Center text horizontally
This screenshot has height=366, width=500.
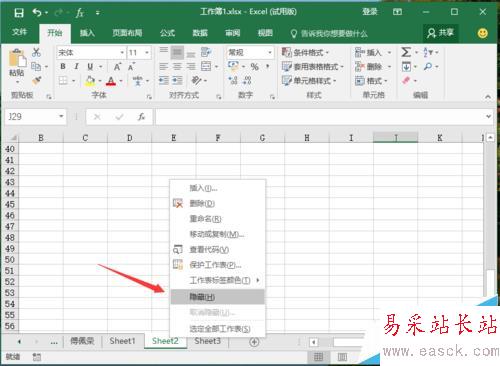click(x=177, y=66)
